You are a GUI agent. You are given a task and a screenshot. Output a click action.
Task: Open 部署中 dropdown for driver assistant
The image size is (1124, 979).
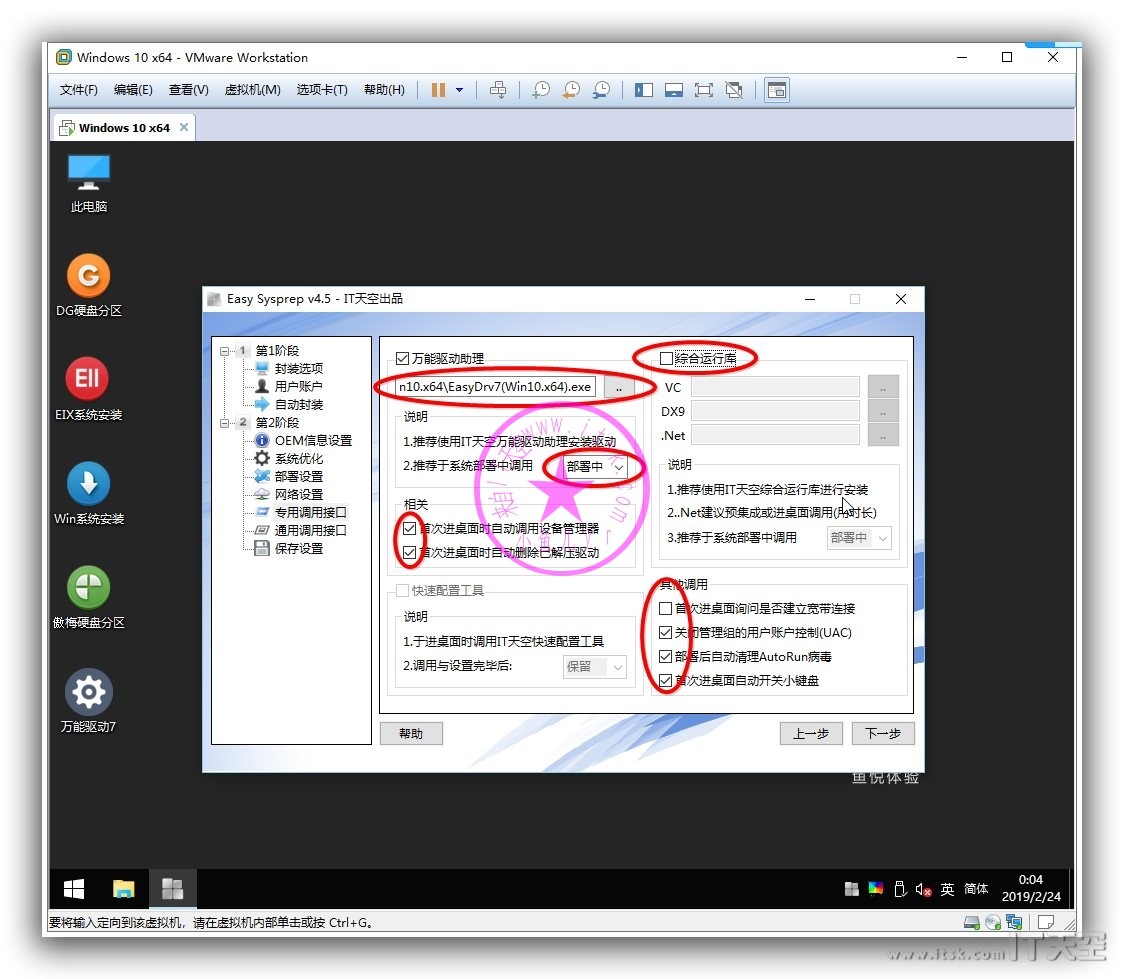595,467
